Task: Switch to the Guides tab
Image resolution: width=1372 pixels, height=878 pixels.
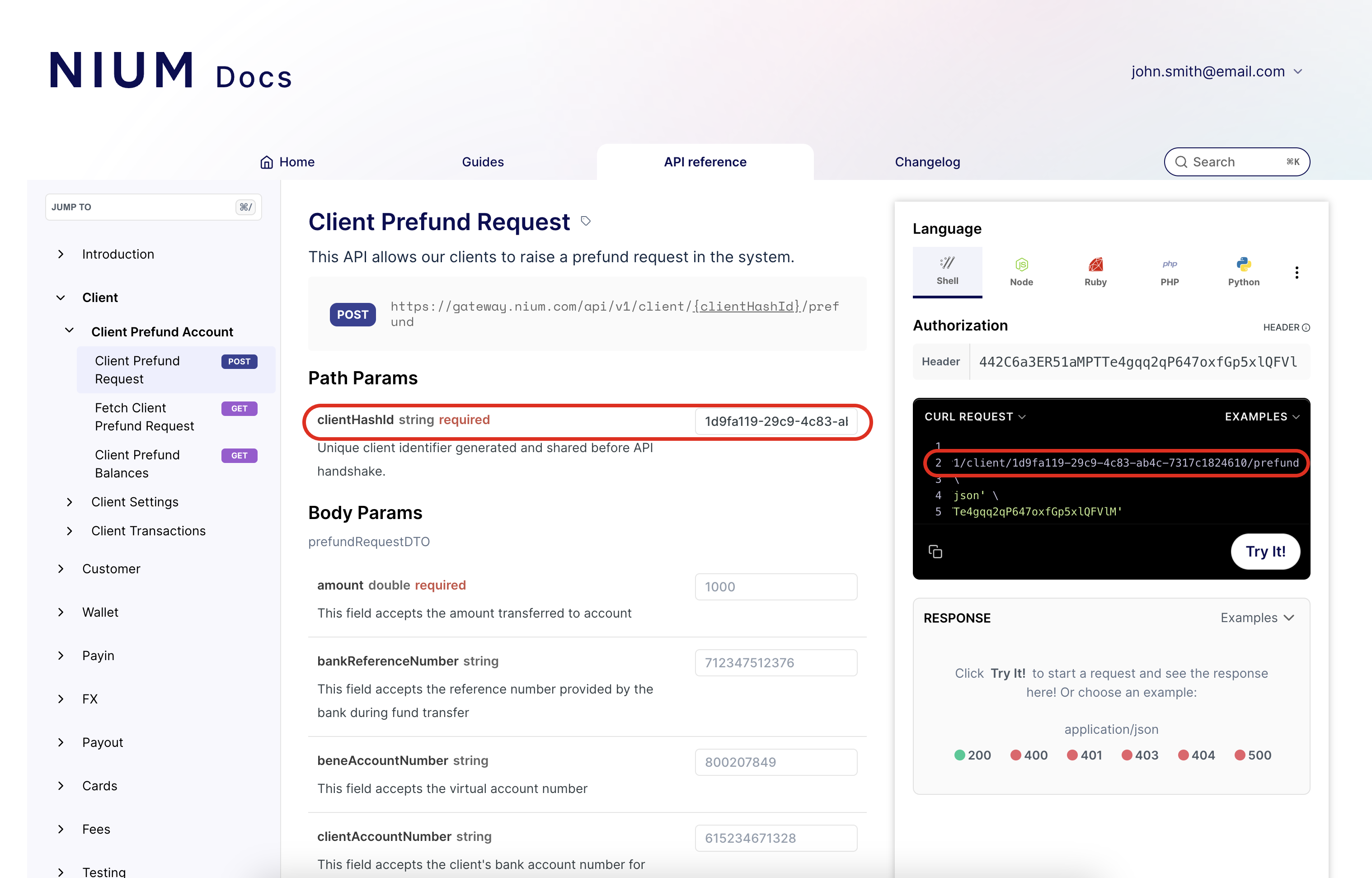Action: pyautogui.click(x=483, y=161)
